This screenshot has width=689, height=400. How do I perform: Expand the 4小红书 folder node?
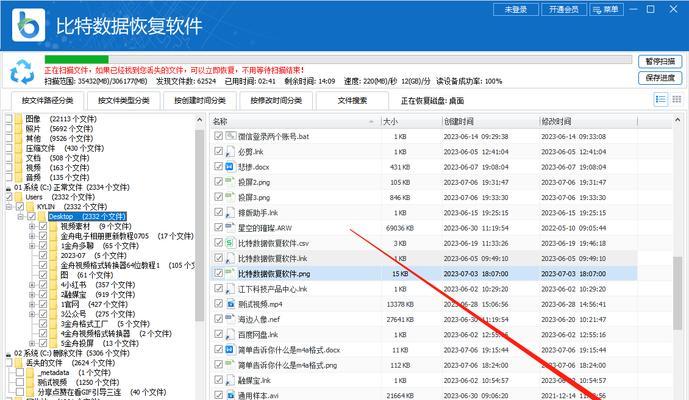point(32,285)
